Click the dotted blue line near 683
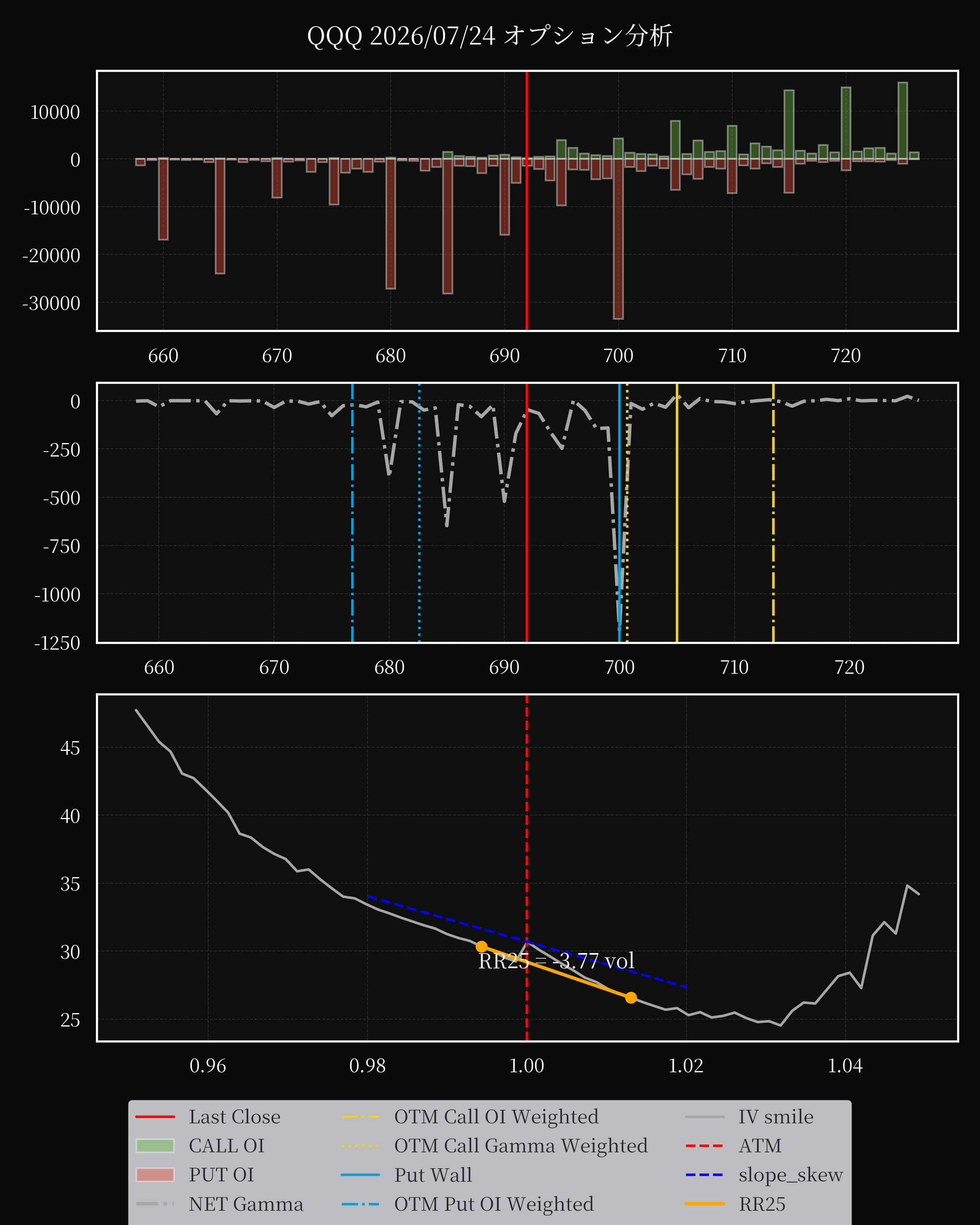This screenshot has height=1225, width=980. [419, 513]
